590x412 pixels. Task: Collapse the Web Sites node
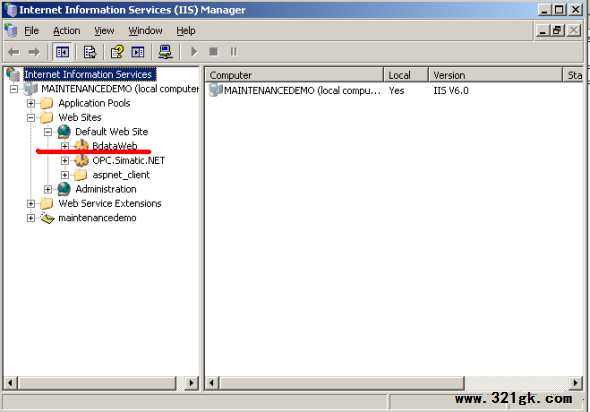pos(31,118)
